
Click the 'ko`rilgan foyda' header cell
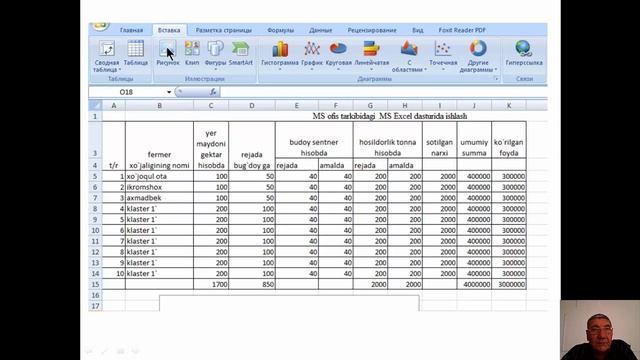[509, 140]
